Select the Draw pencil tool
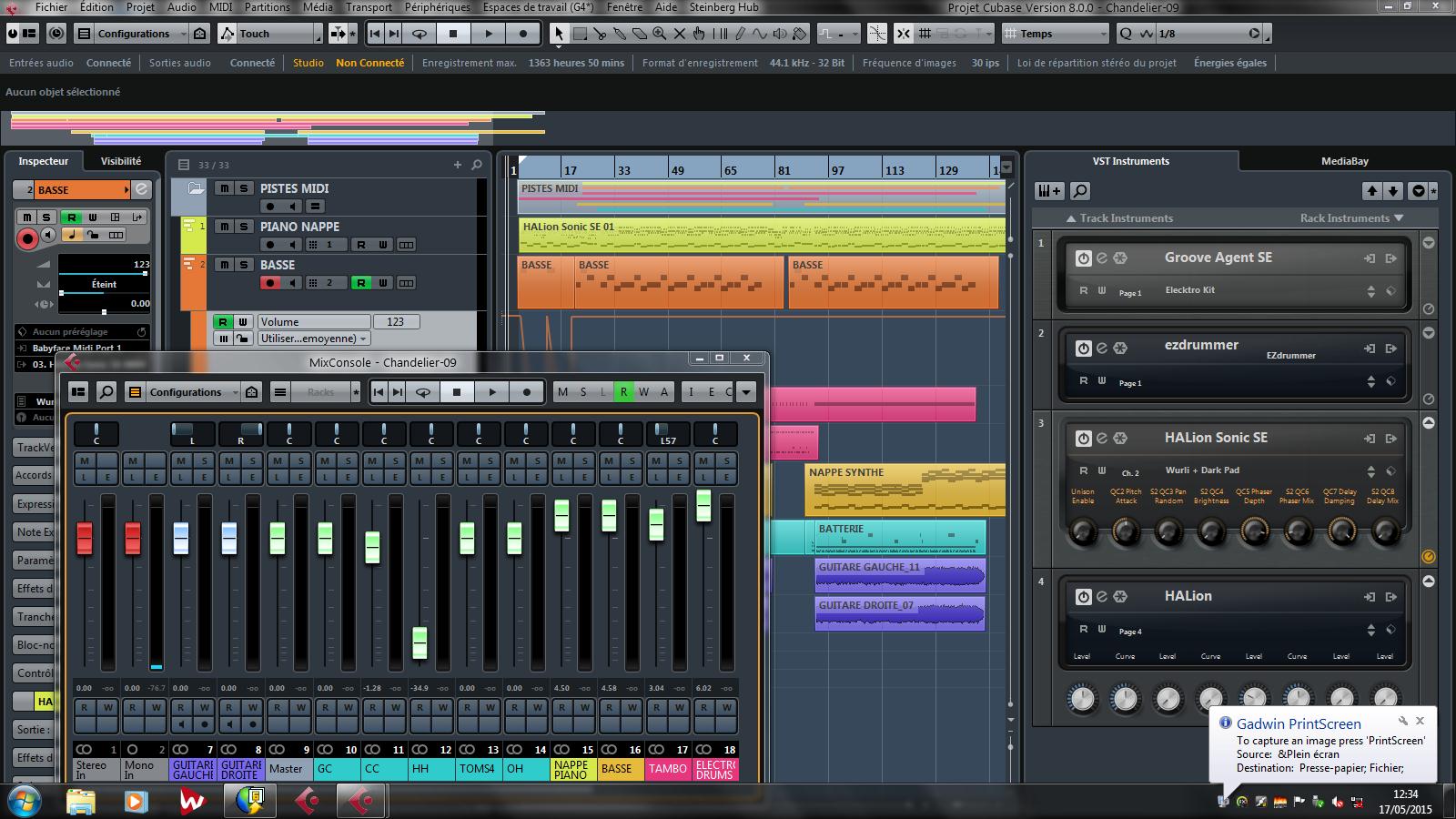Viewport: 1456px width, 819px height. tap(740, 34)
